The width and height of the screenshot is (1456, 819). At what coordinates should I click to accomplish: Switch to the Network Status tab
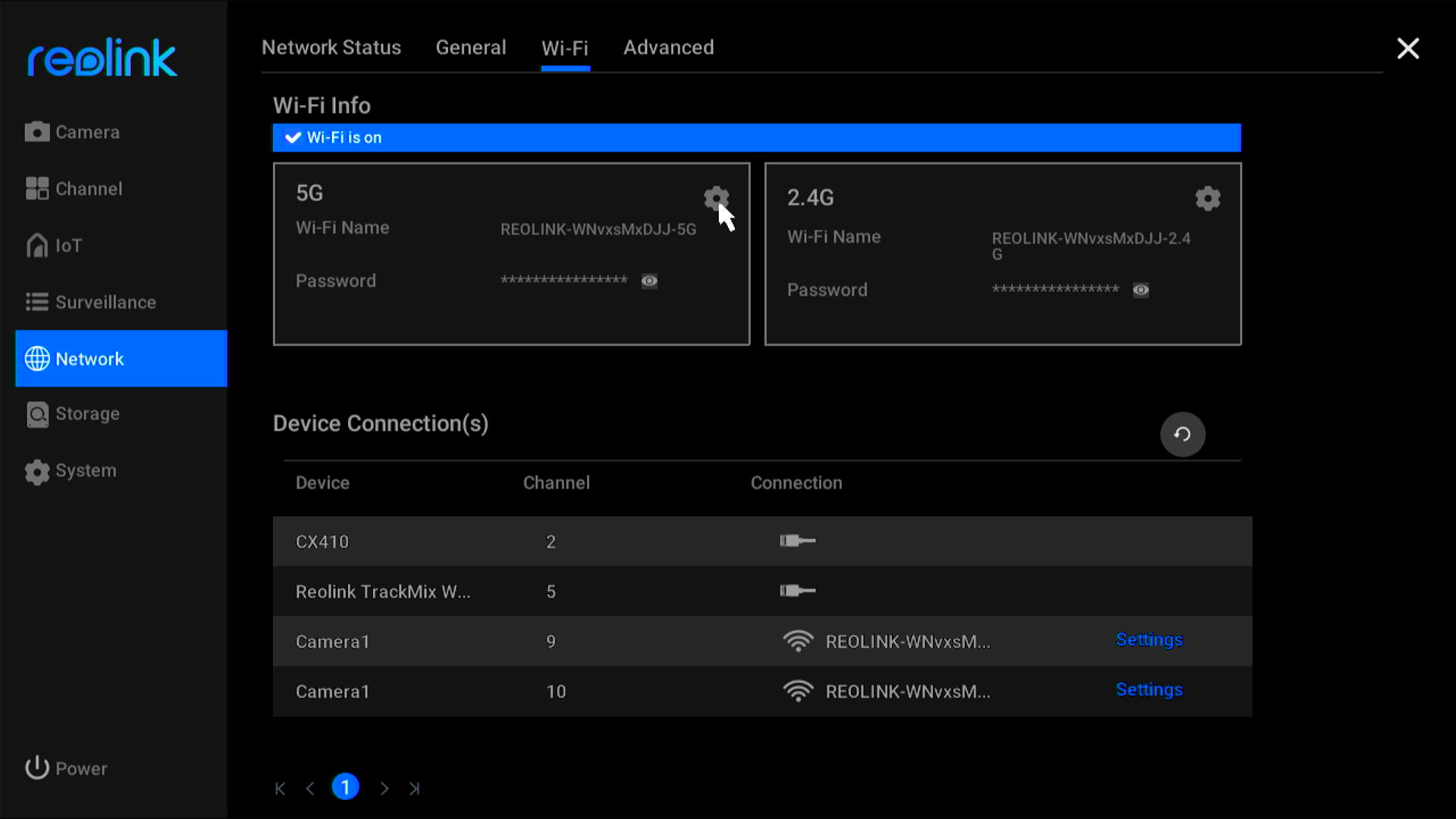pyautogui.click(x=331, y=48)
